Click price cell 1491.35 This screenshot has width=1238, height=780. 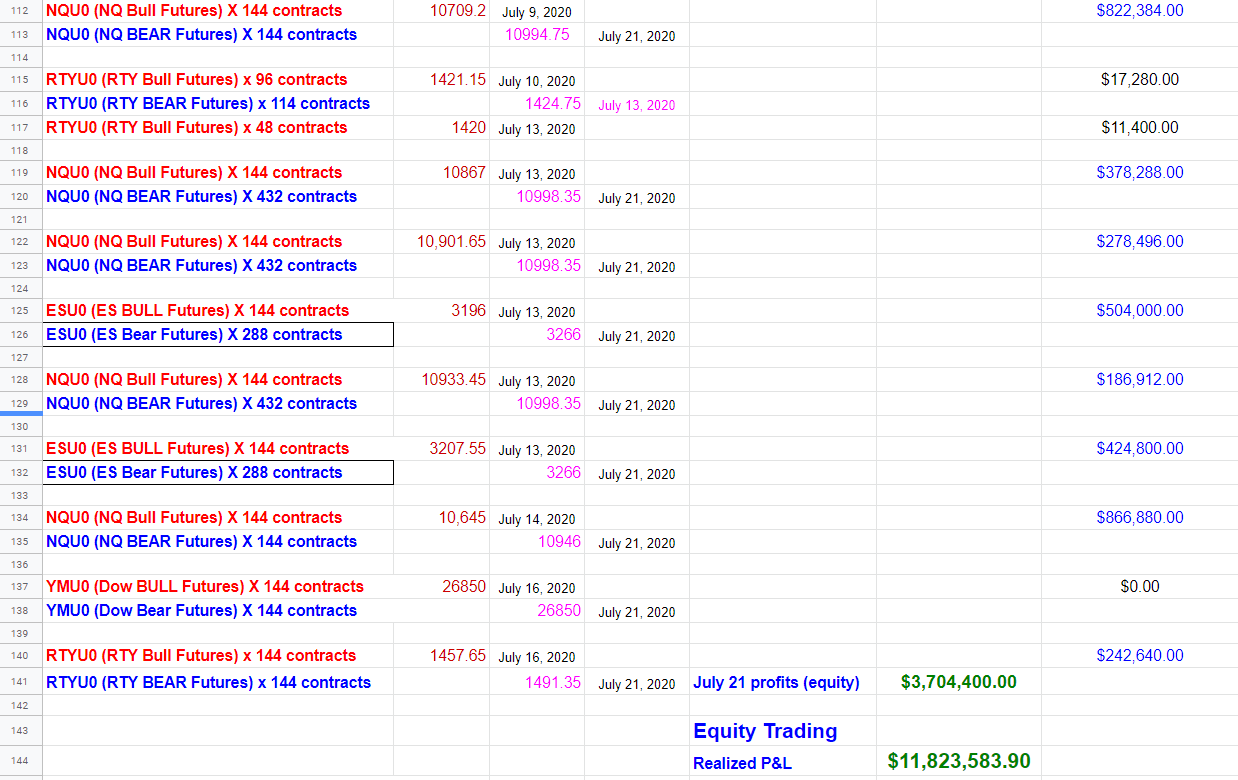tap(537, 682)
